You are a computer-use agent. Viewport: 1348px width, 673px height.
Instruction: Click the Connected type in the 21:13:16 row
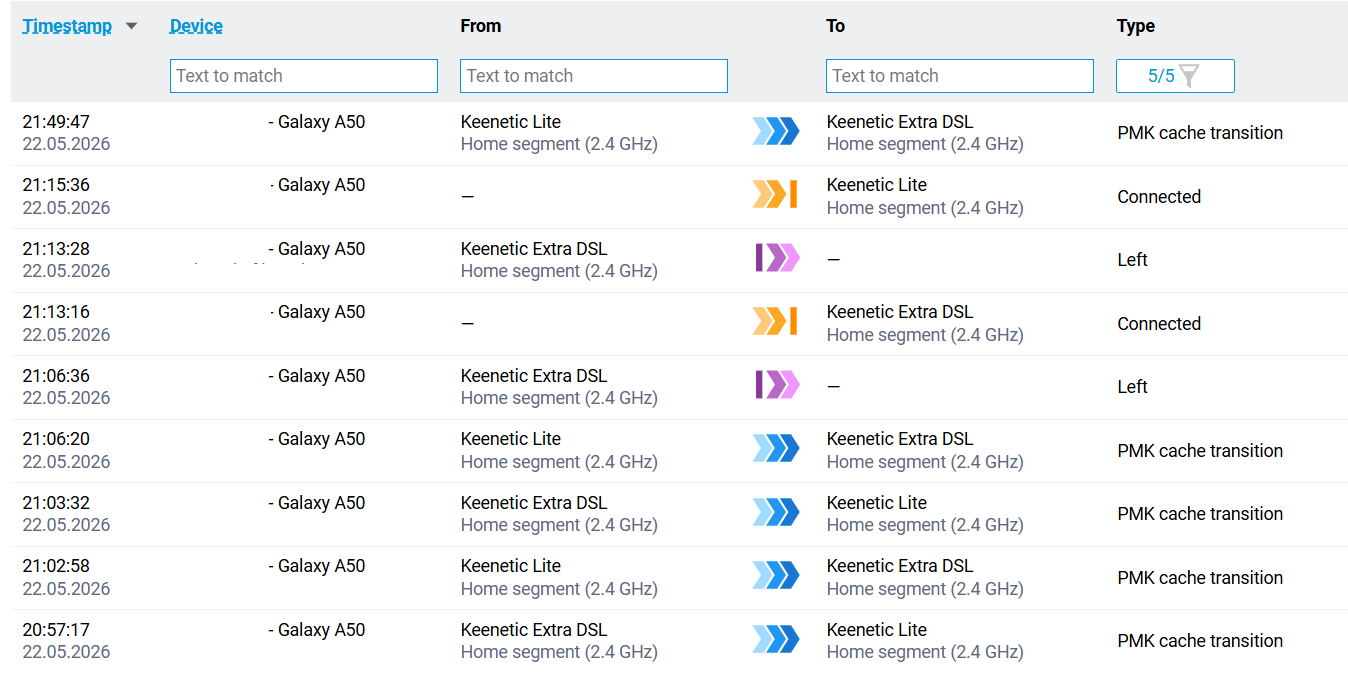click(1159, 324)
